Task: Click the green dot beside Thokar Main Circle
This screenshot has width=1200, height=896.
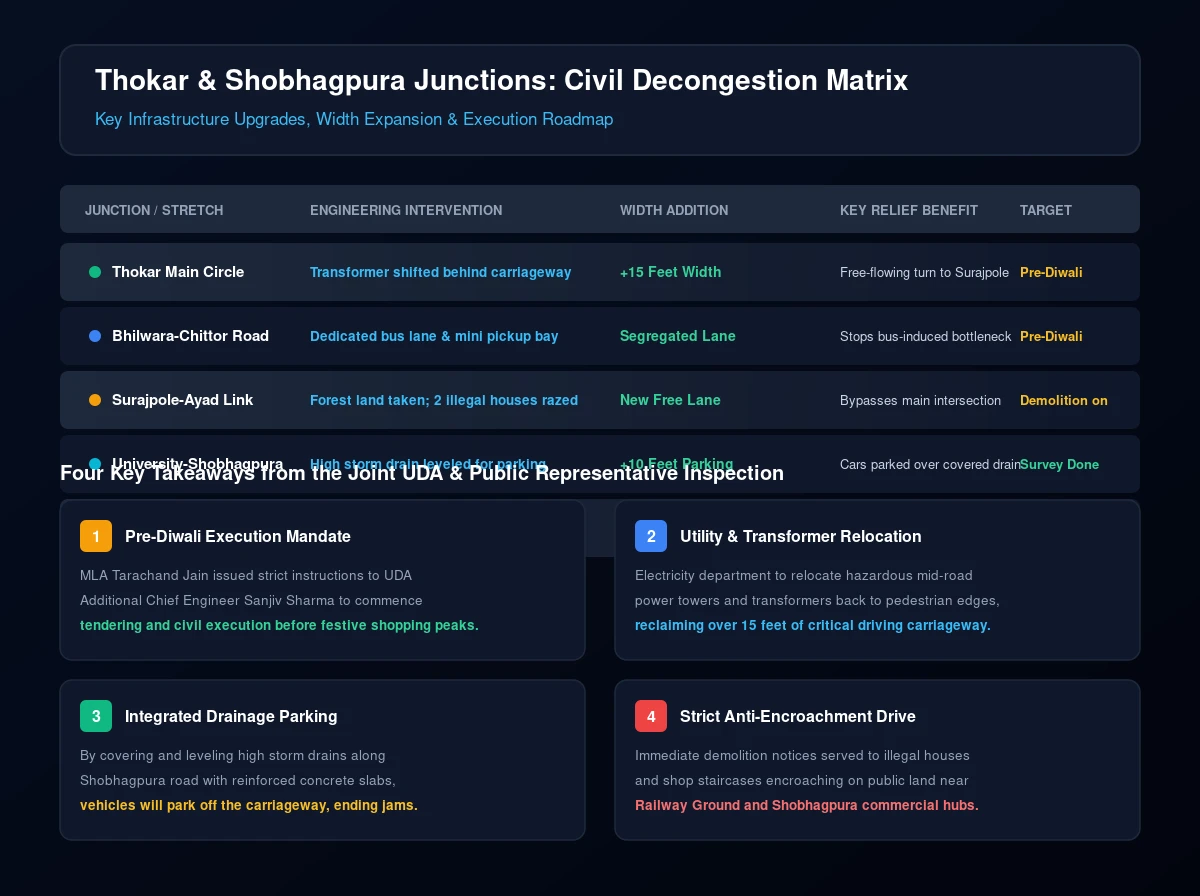Action: pos(95,272)
